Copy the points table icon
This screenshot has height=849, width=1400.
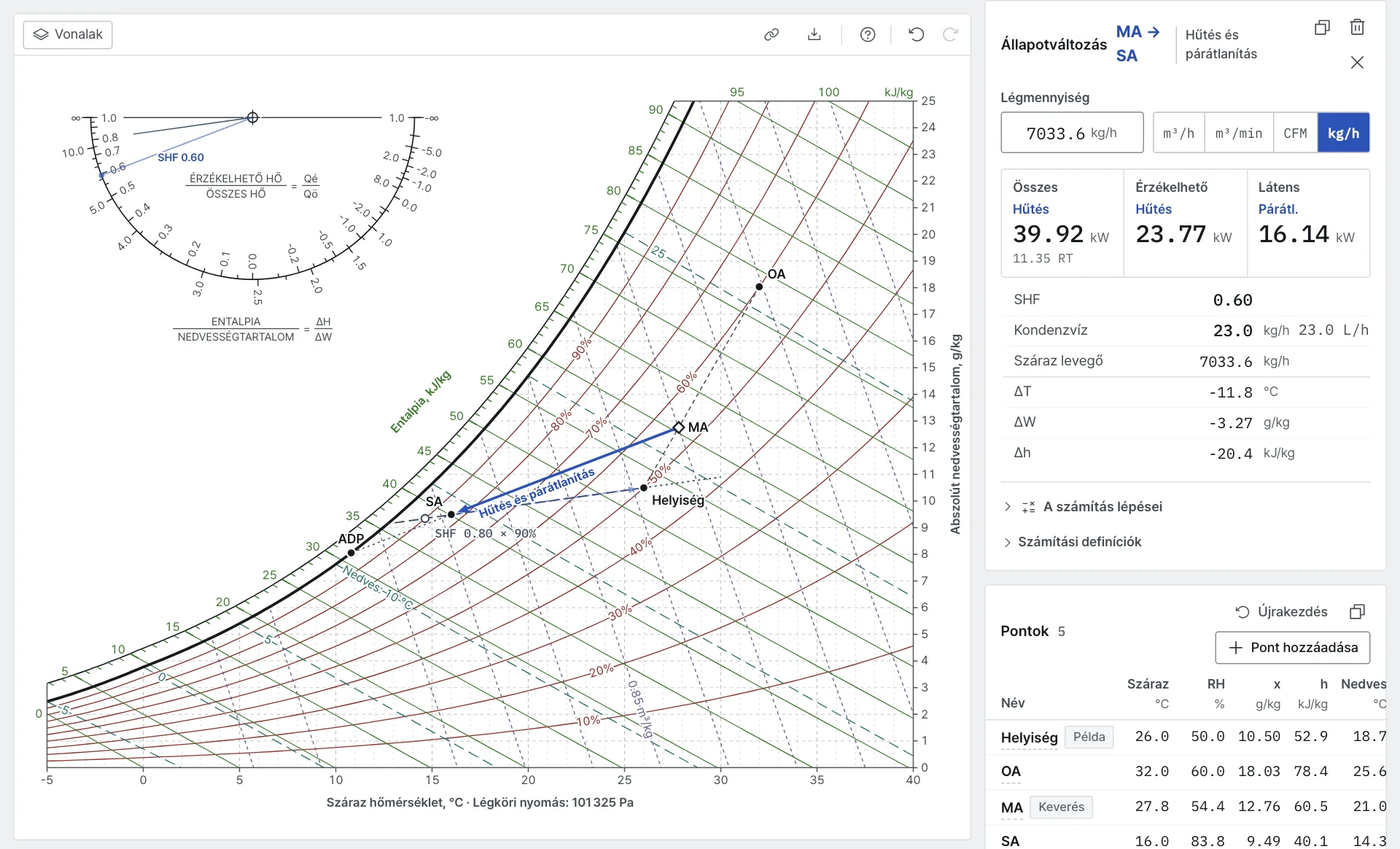[x=1357, y=612]
